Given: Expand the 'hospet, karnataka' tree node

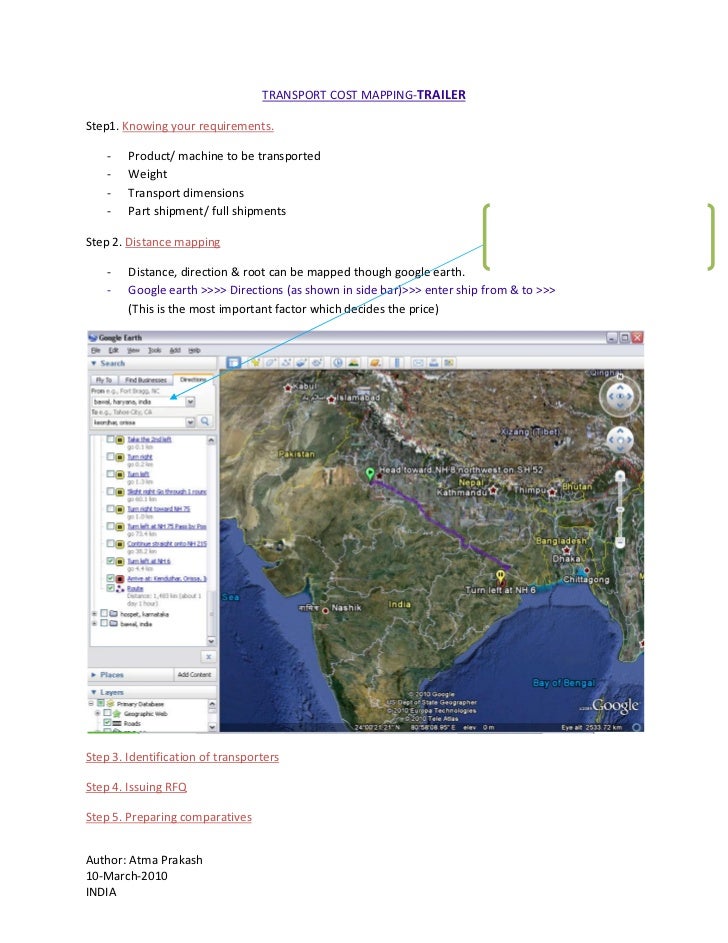Looking at the screenshot, I should pyautogui.click(x=94, y=614).
